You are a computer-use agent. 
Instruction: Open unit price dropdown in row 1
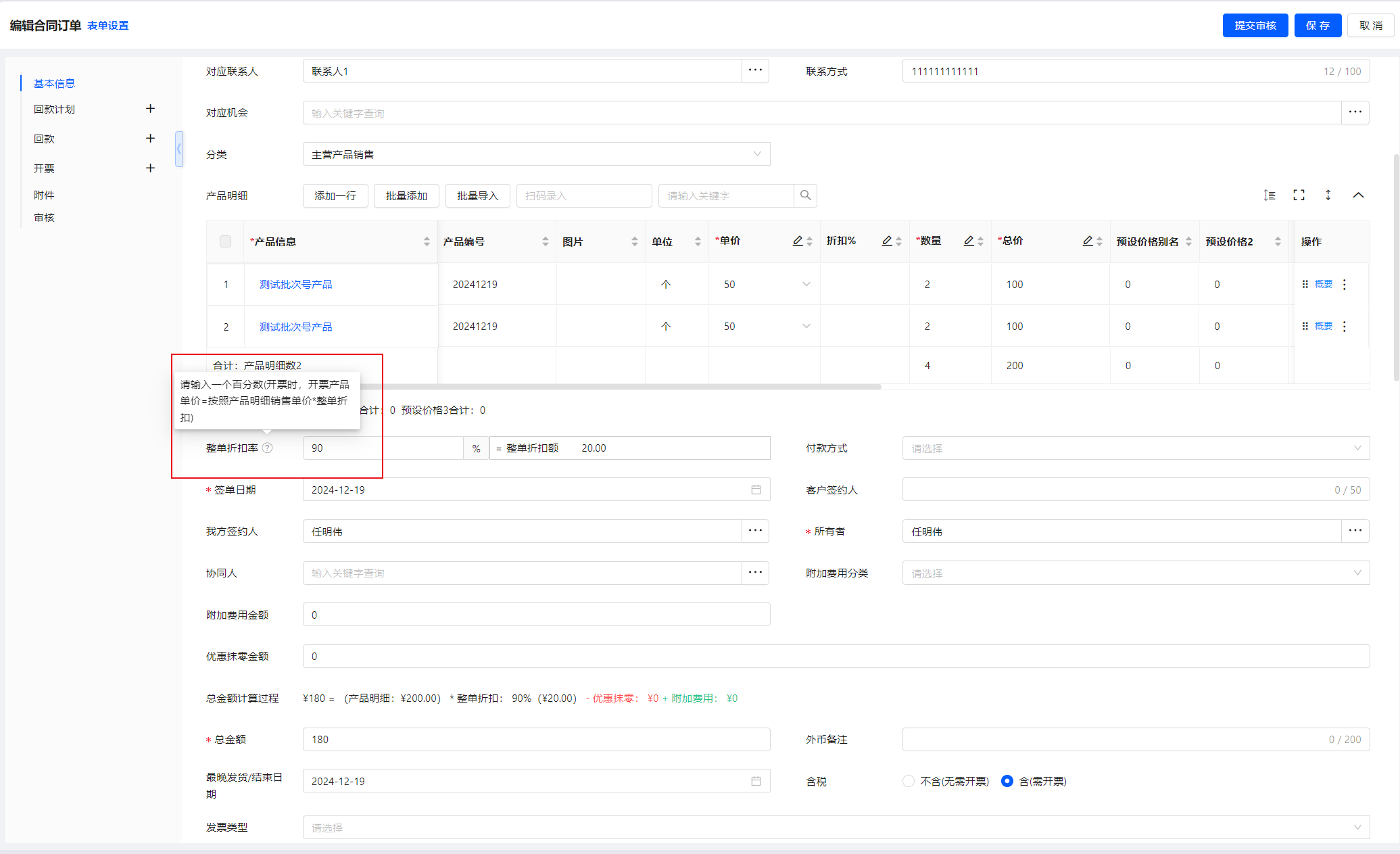[x=806, y=284]
